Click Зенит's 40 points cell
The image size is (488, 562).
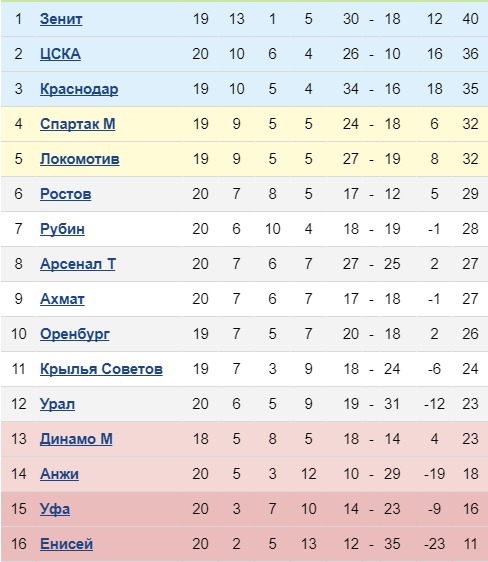pyautogui.click(x=470, y=19)
